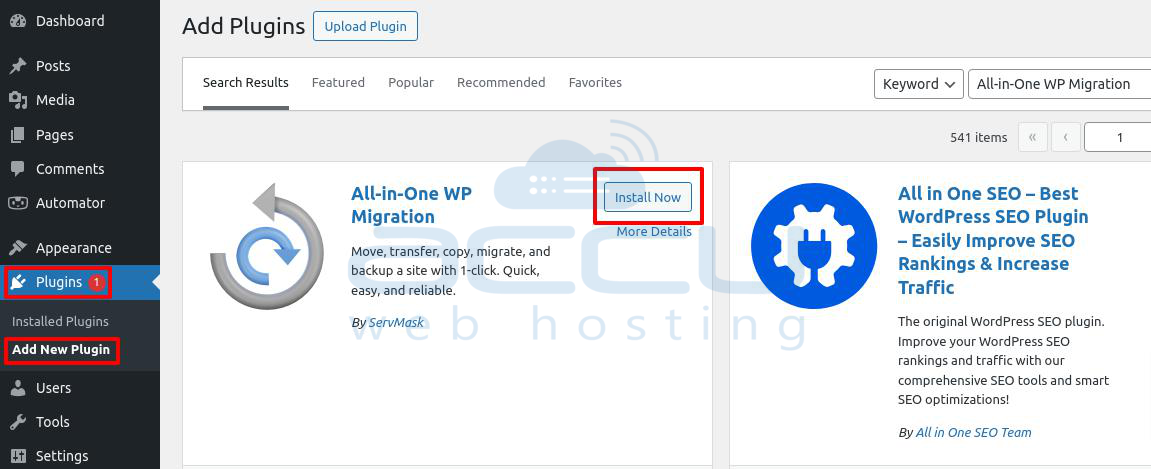Click All-in-One WP Migration plugin logo
The image size is (1151, 469).
[x=267, y=246]
